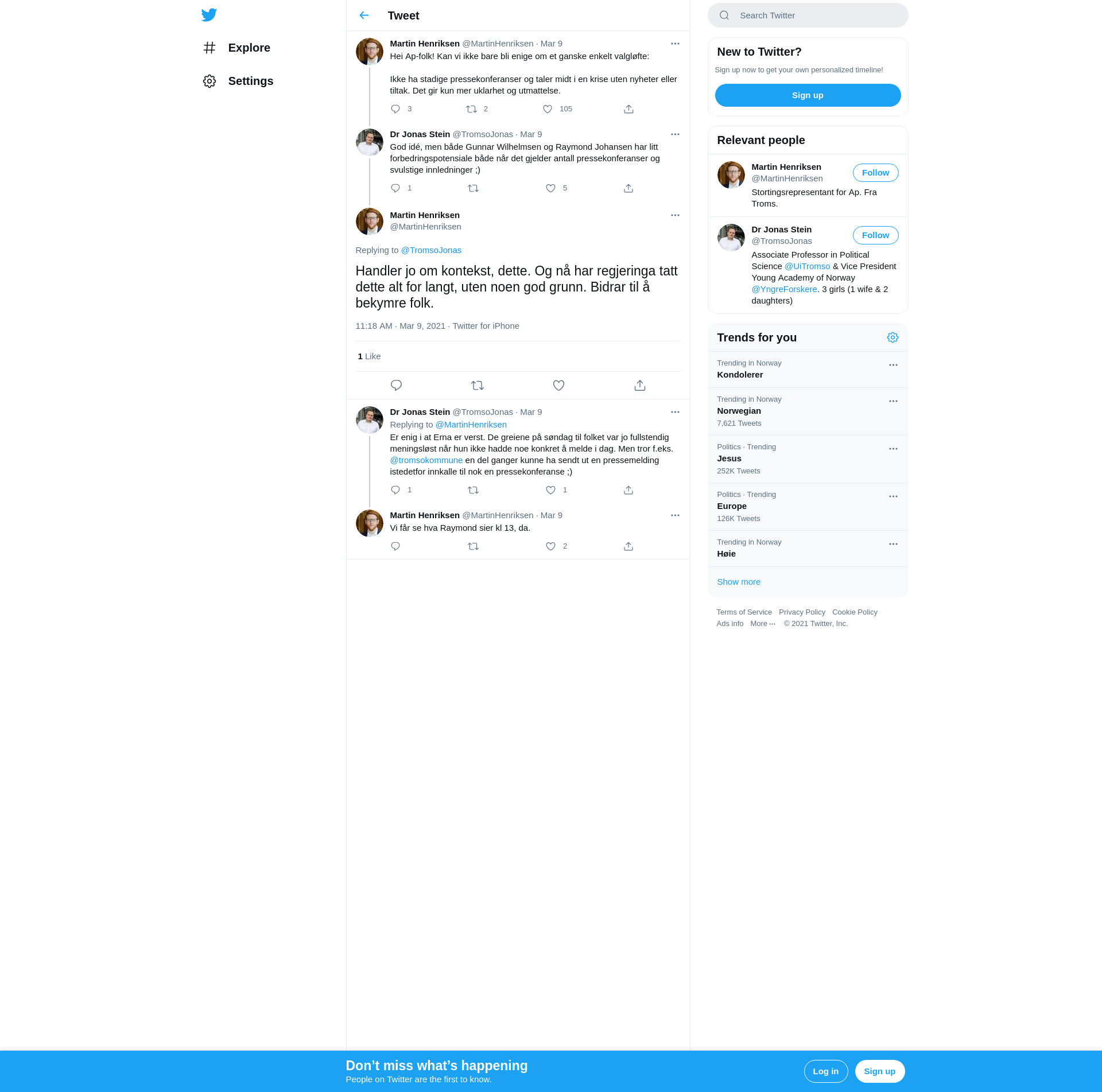Share the Er enig i at Erna tweet
The width and height of the screenshot is (1102, 1092).
628,490
